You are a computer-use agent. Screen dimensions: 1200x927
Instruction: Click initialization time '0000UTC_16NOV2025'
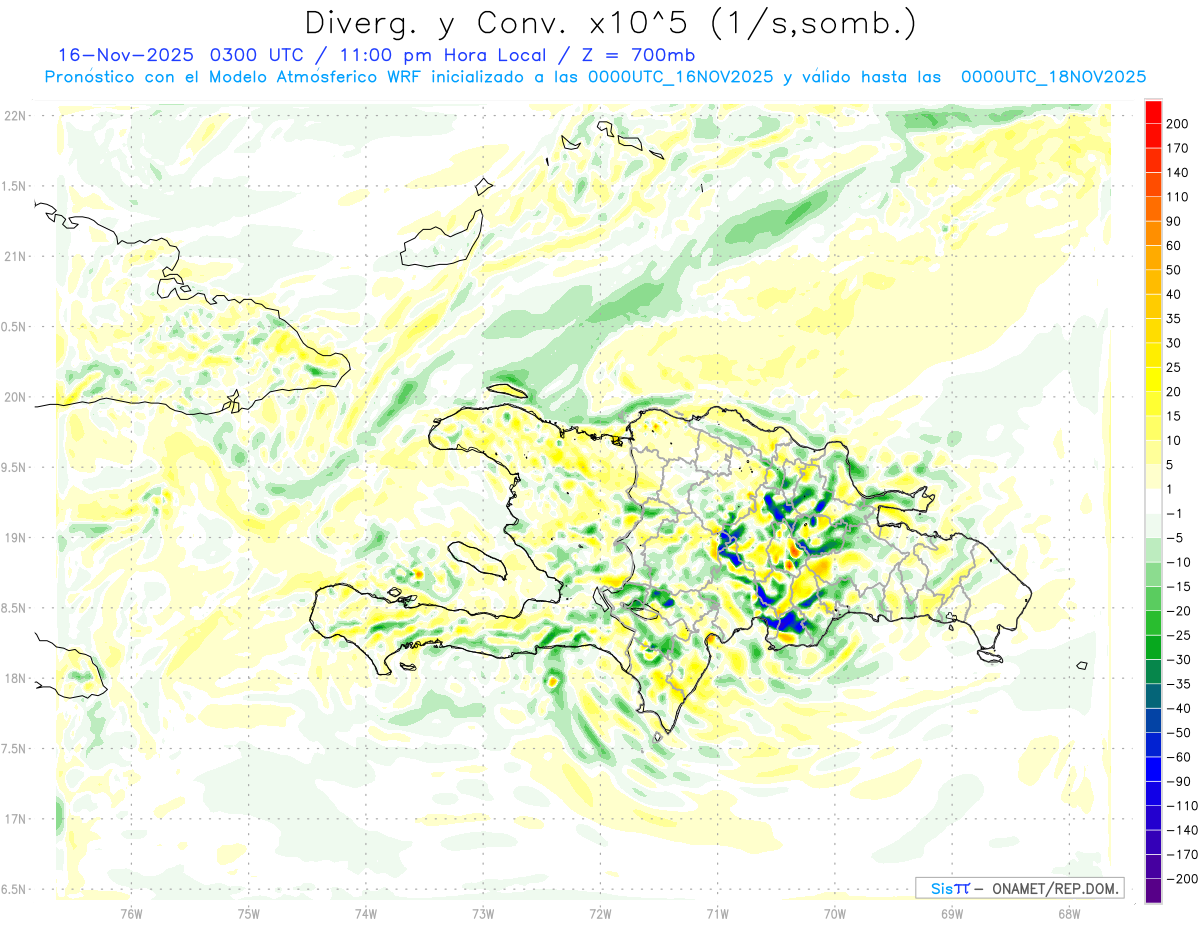coord(680,77)
